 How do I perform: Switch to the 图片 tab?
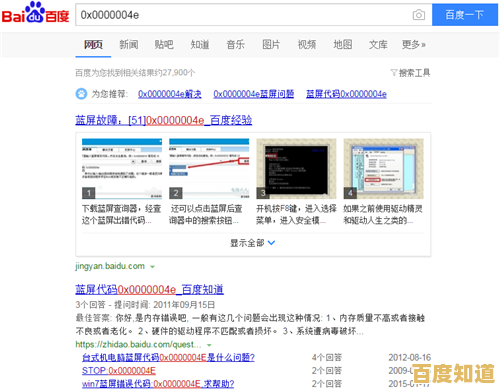(271, 44)
